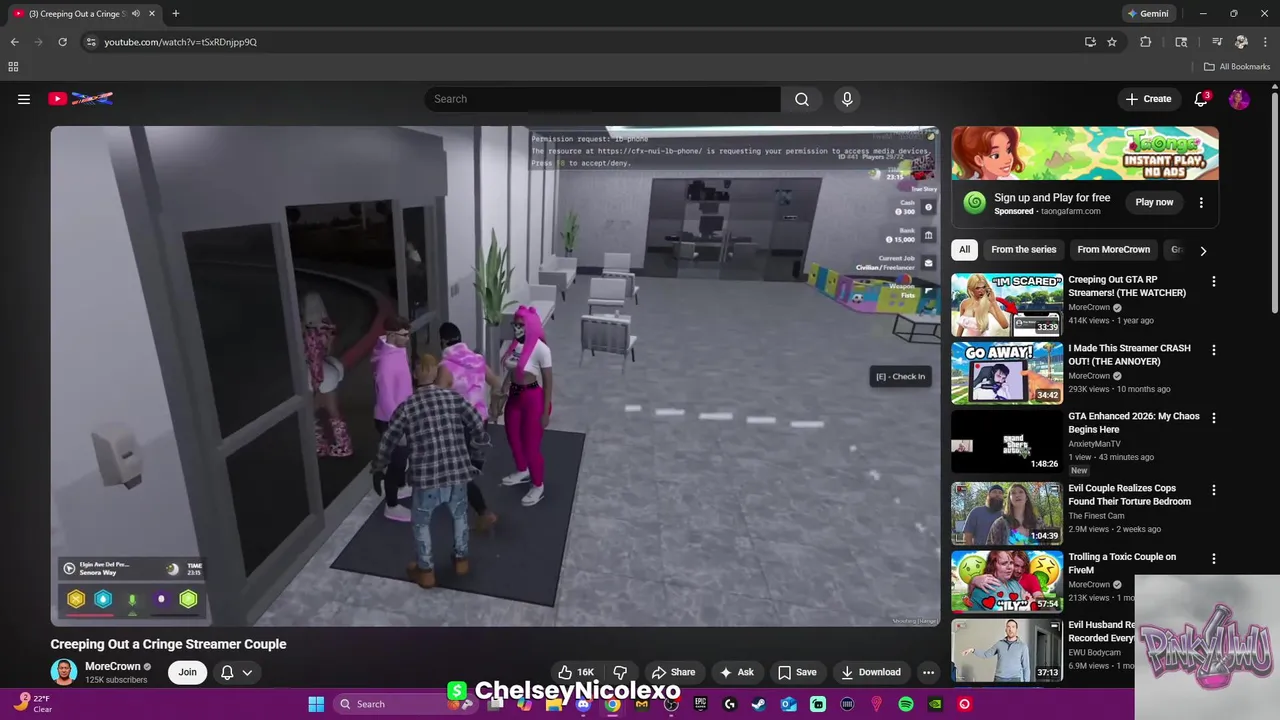Viewport: 1280px width, 720px height.
Task: Join the MoreCrown channel membership
Action: 187,672
